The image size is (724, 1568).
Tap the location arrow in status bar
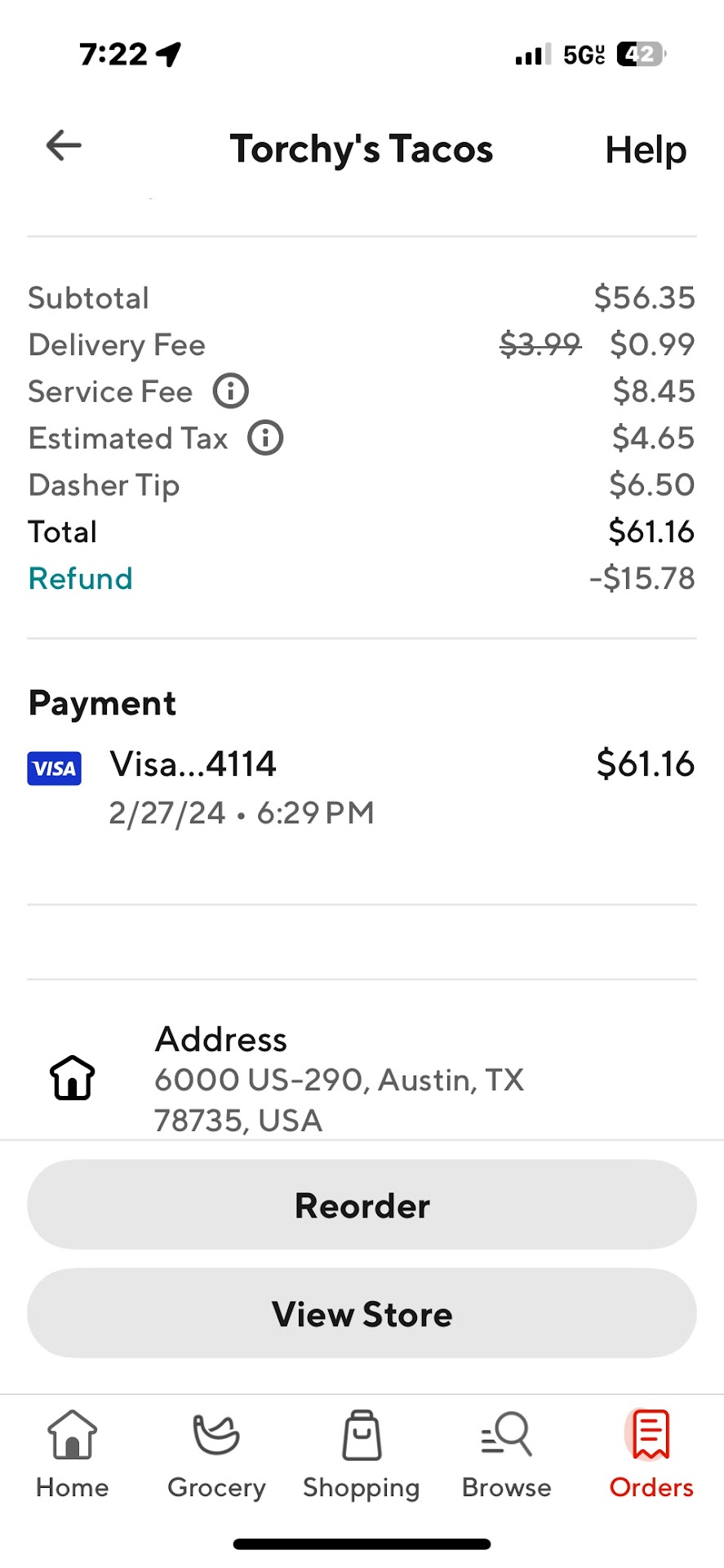click(x=169, y=55)
